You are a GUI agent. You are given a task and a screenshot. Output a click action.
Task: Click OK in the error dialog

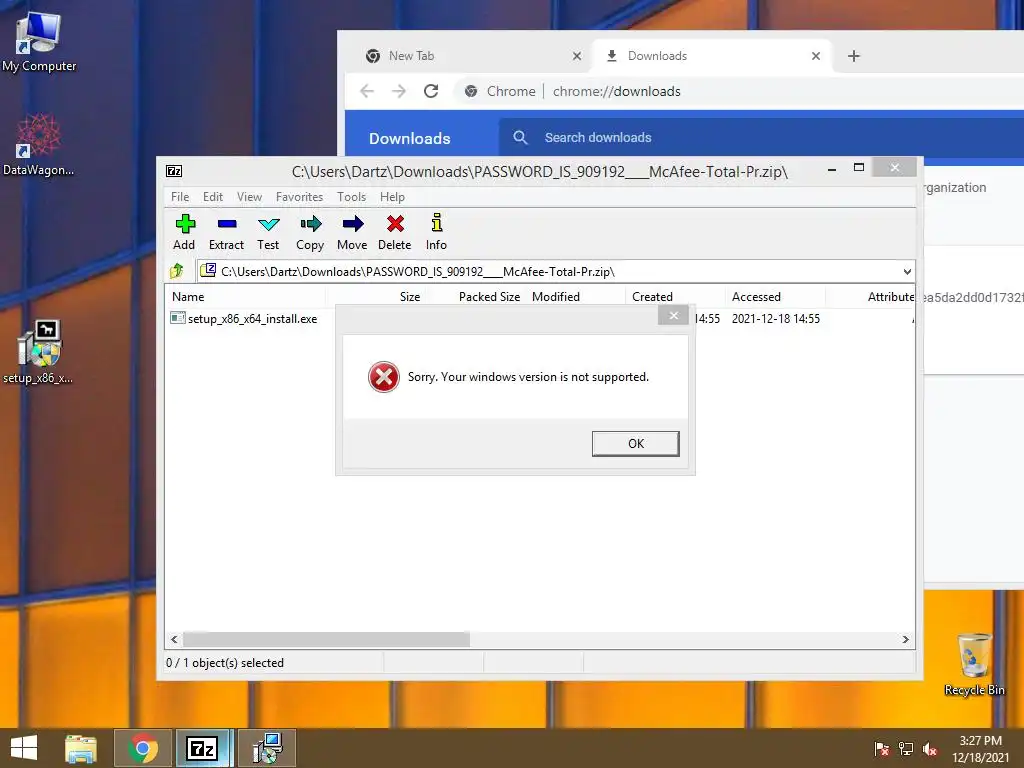tap(635, 443)
